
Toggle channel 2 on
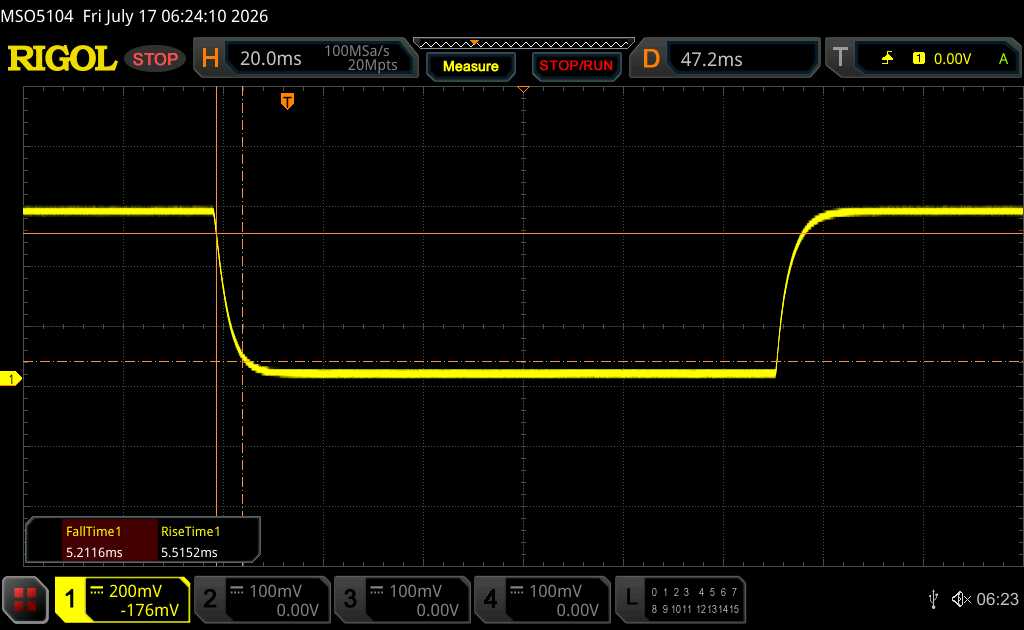click(210, 599)
